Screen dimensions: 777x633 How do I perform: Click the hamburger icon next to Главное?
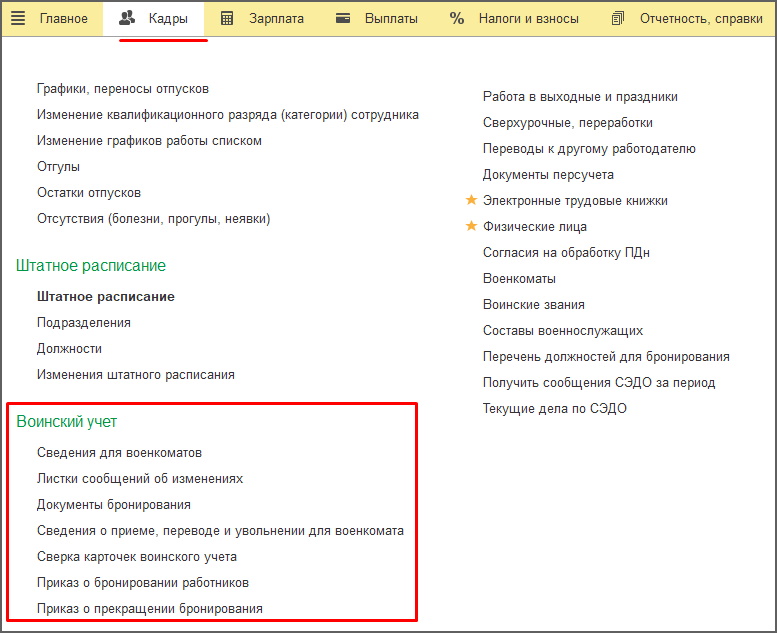[18, 18]
